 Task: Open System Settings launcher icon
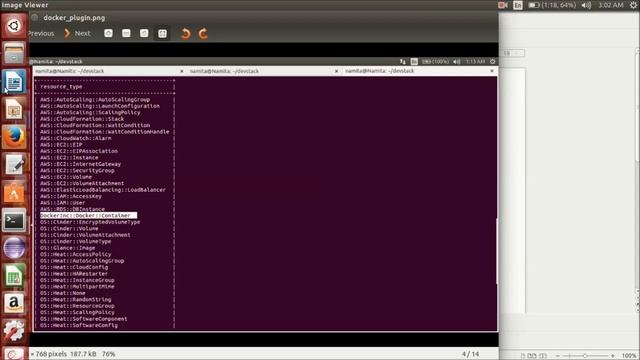14,331
